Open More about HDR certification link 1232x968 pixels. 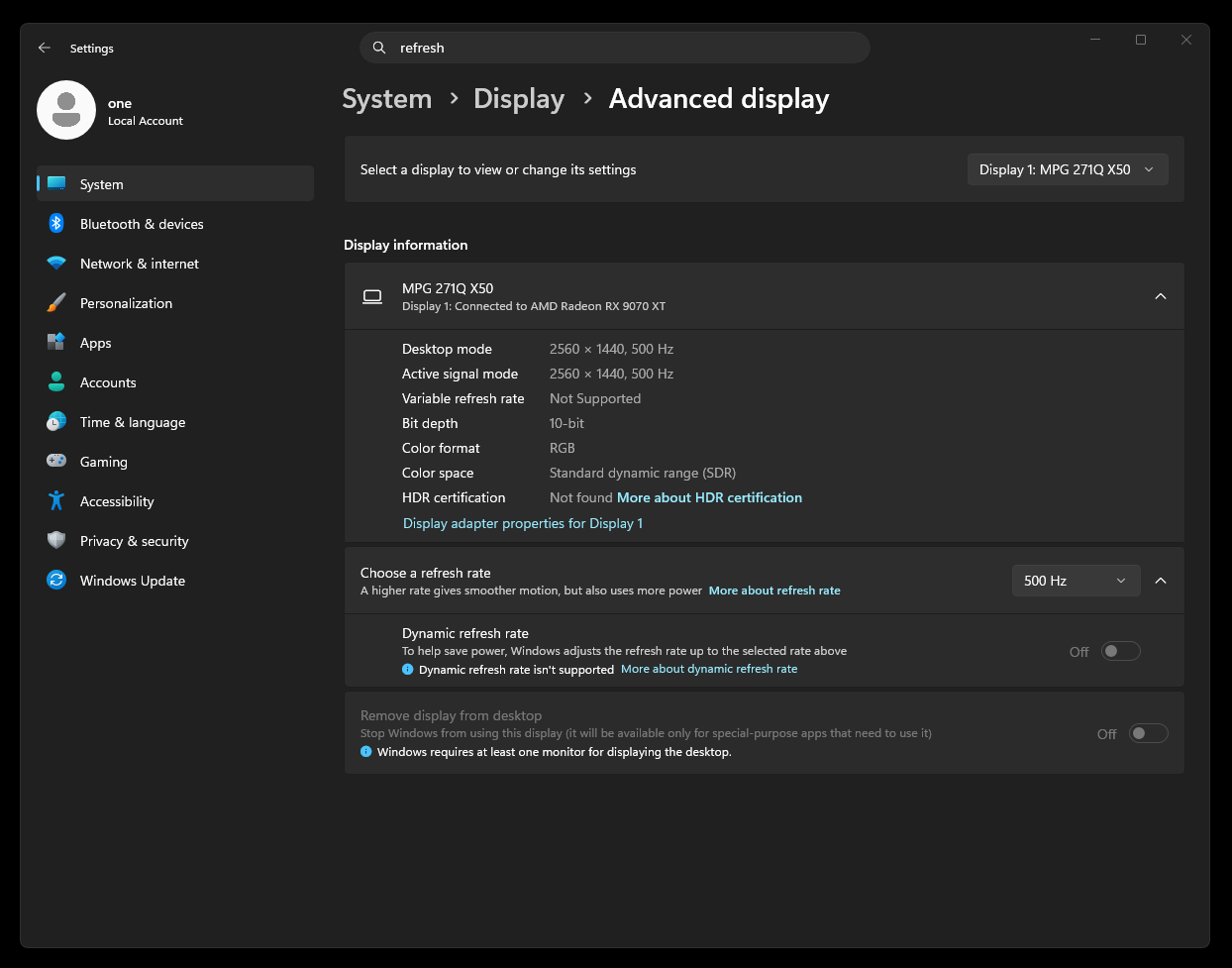tap(709, 497)
